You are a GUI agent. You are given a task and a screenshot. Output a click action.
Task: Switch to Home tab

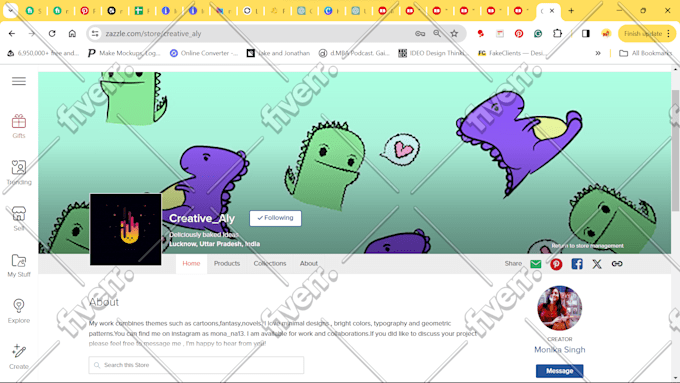[x=191, y=263]
